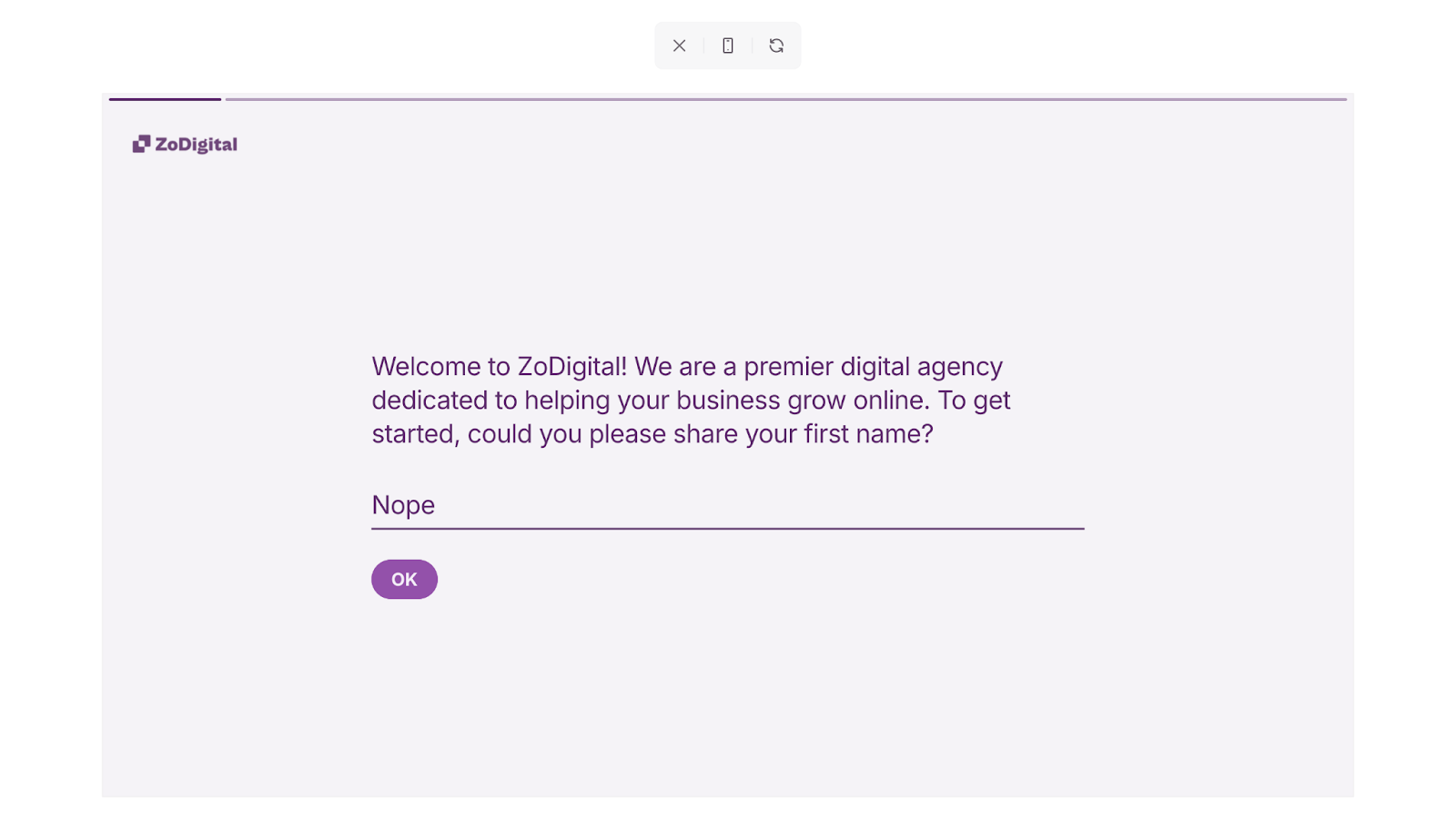Click the ZoDigital logo mark icon
The width and height of the screenshot is (1456, 821).
[x=141, y=144]
